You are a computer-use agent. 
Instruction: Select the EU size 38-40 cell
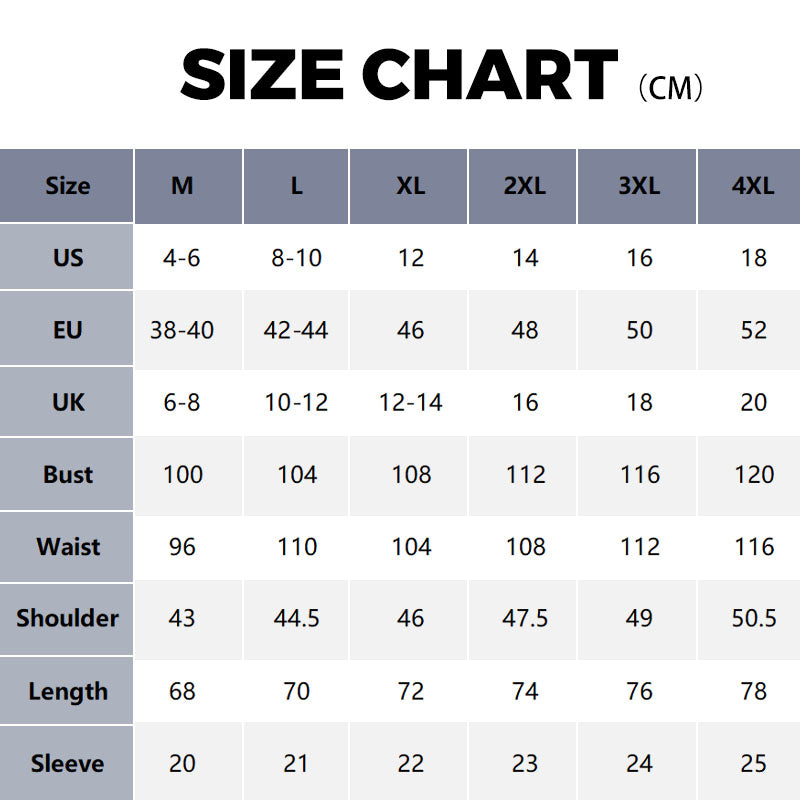(x=182, y=330)
